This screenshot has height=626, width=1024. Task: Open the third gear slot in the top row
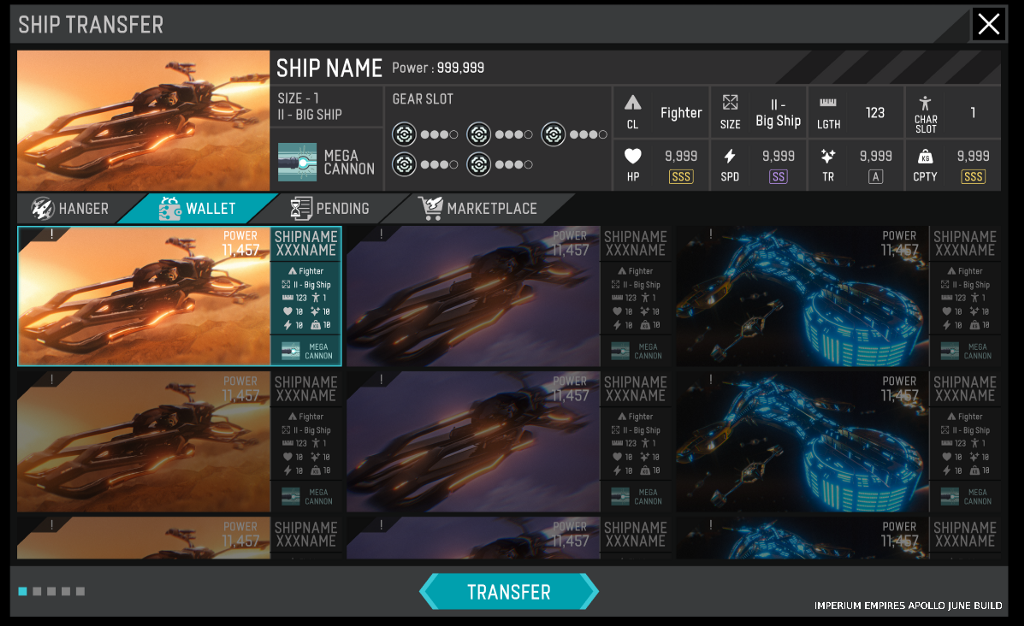coord(553,134)
